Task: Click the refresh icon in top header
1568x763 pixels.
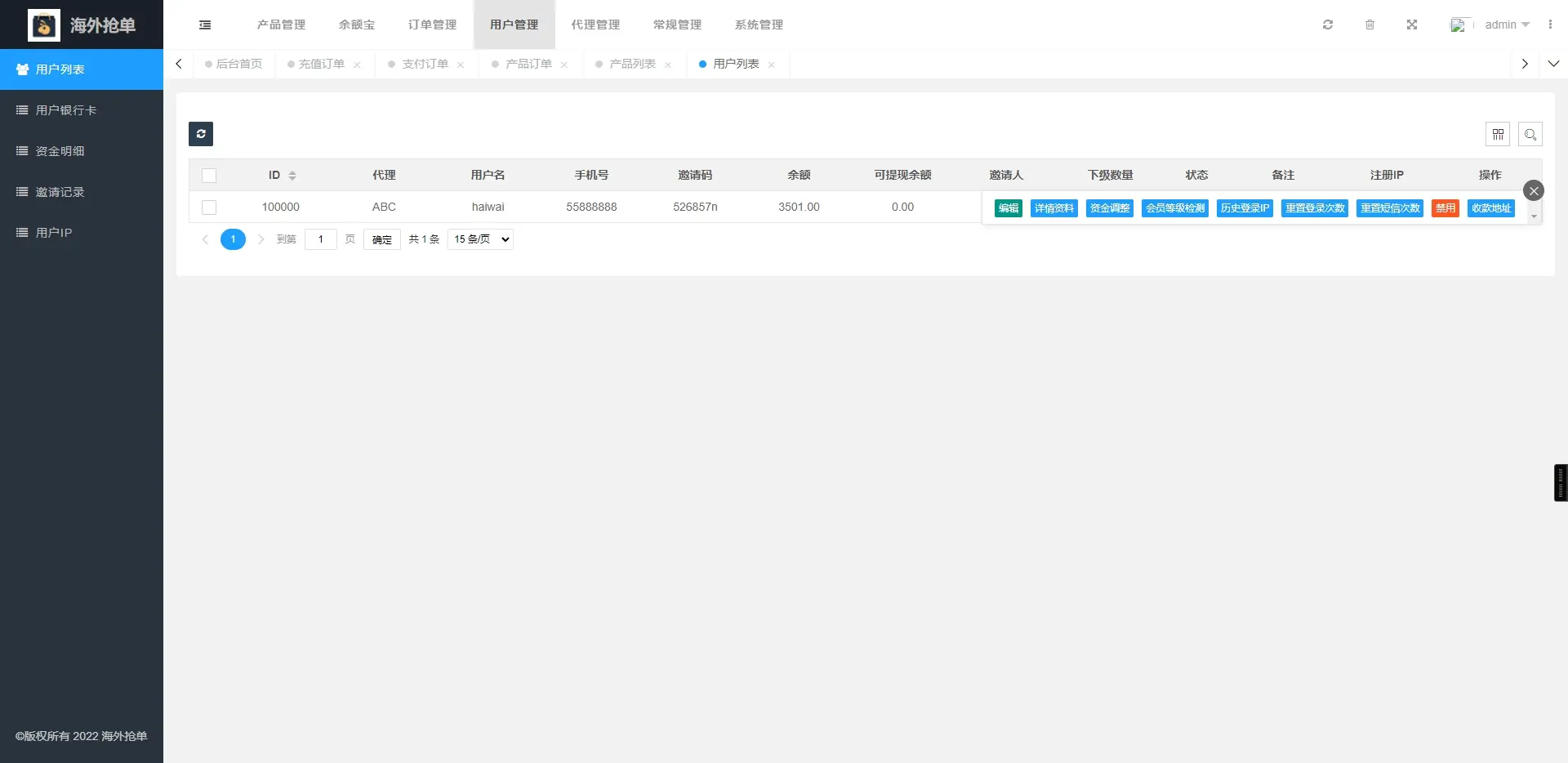Action: 1328,25
